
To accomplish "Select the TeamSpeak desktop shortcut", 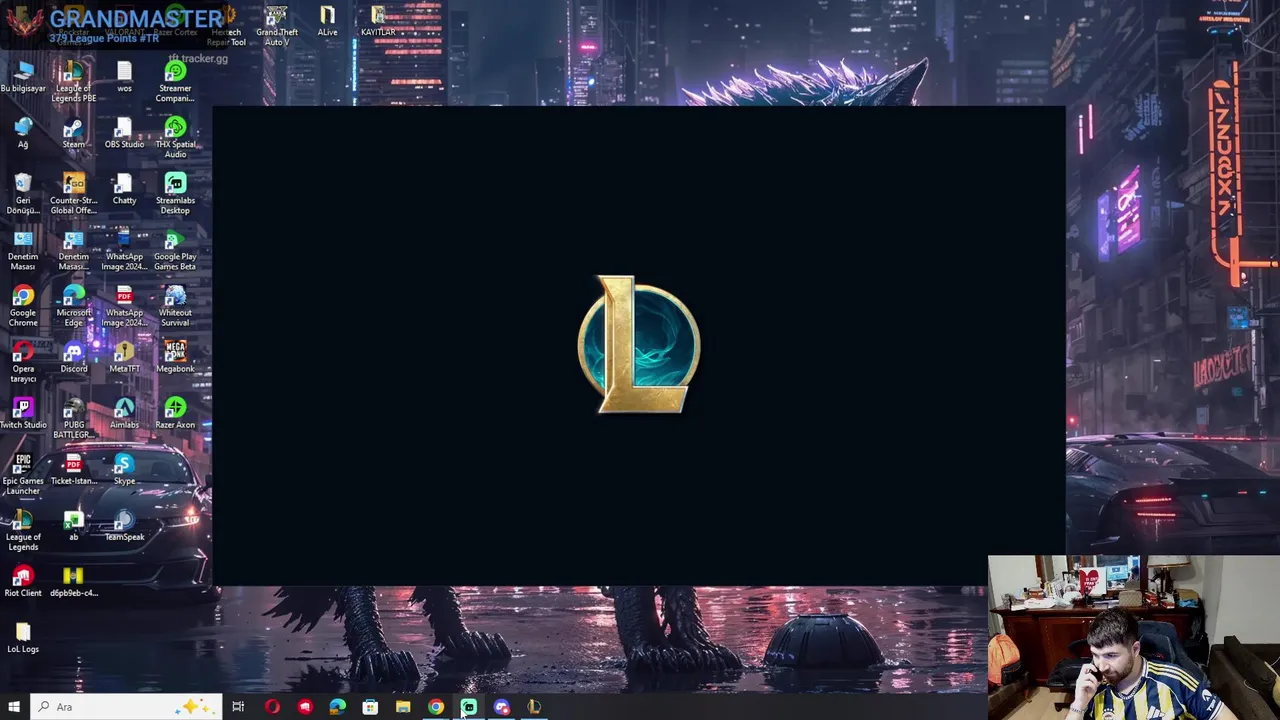I will tap(124, 526).
